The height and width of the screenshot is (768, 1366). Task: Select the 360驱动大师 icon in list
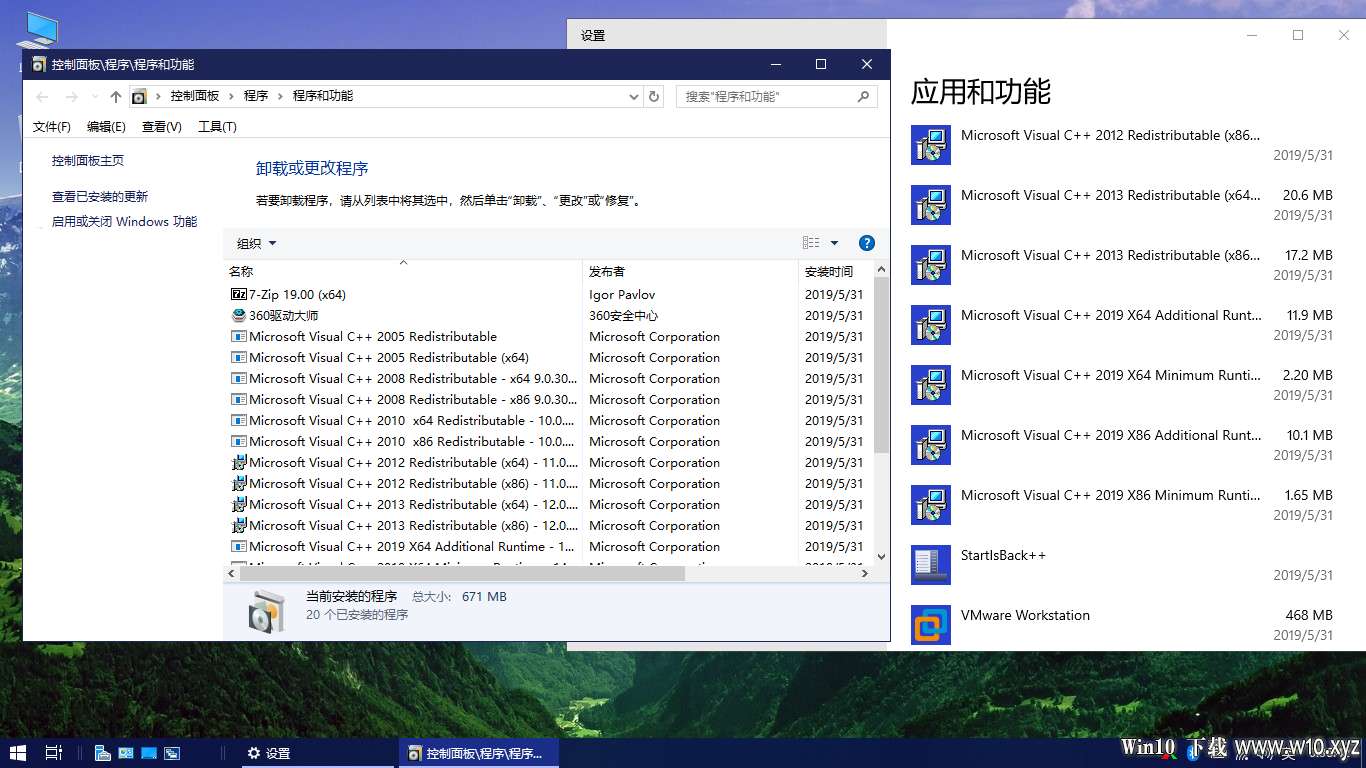[239, 315]
